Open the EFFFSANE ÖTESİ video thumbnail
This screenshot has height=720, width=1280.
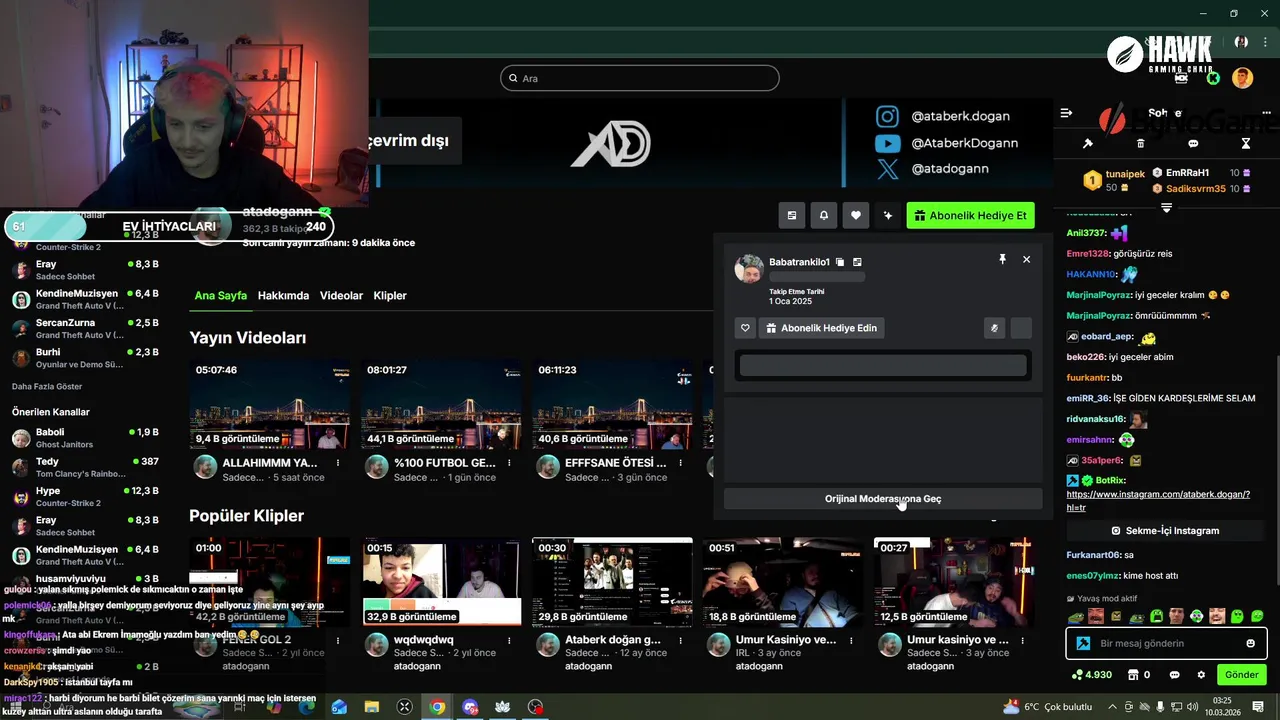click(x=612, y=404)
